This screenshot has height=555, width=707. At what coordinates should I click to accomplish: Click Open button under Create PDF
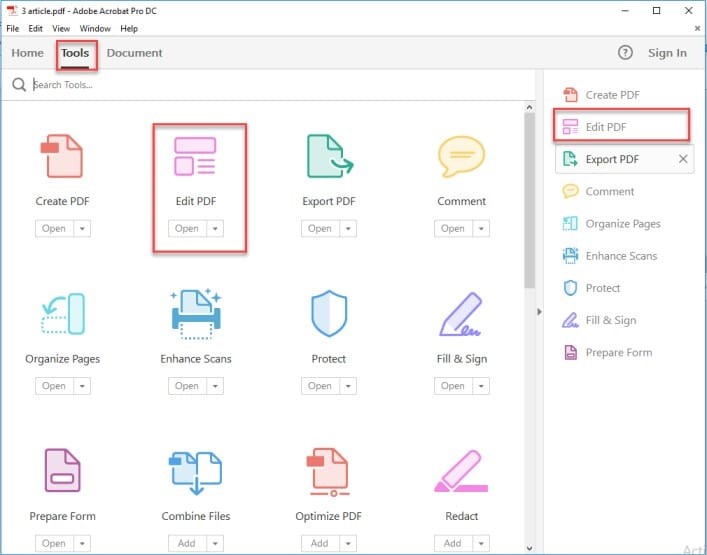[x=54, y=229]
